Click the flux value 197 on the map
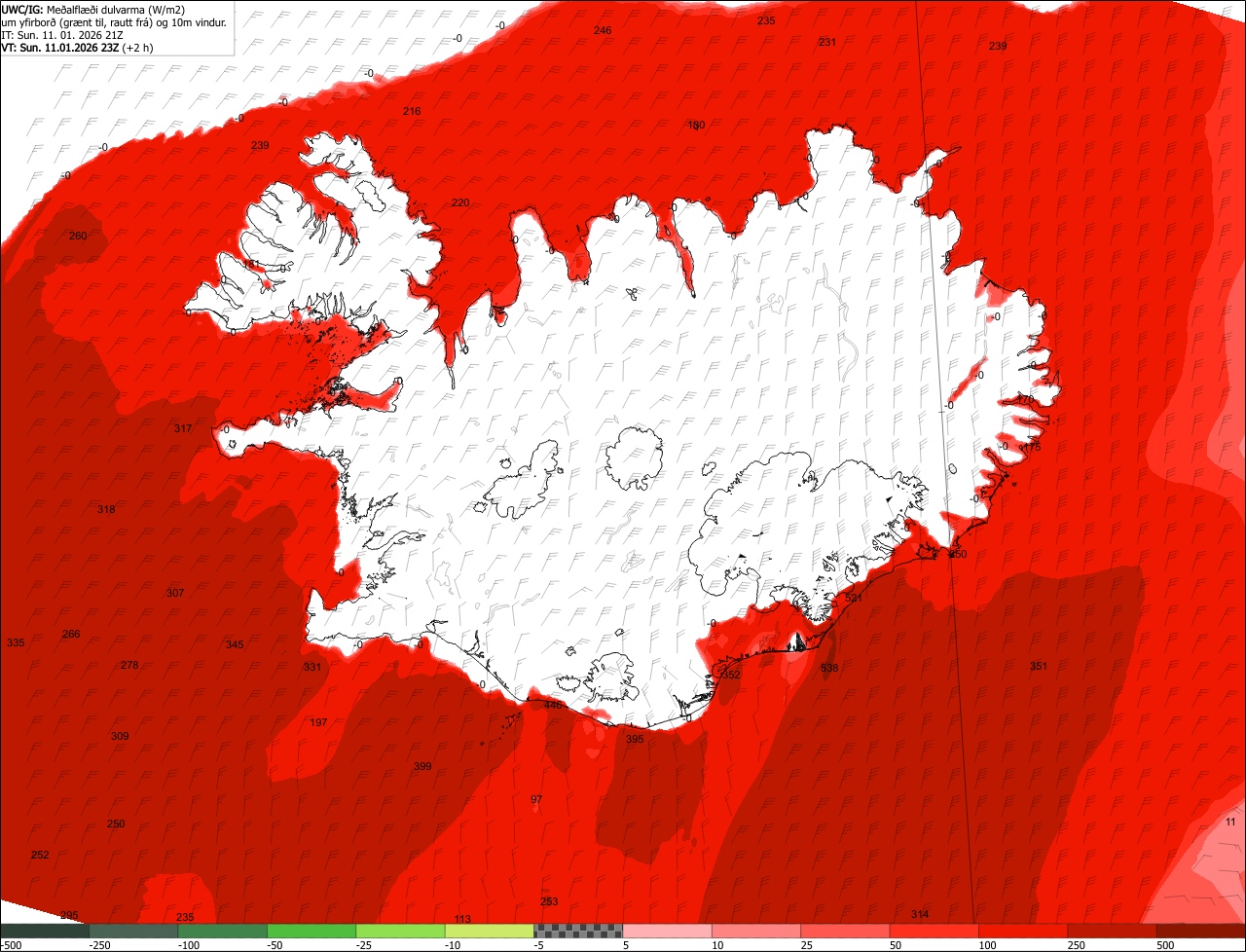Screen dimensions: 1246x952 click(x=318, y=722)
